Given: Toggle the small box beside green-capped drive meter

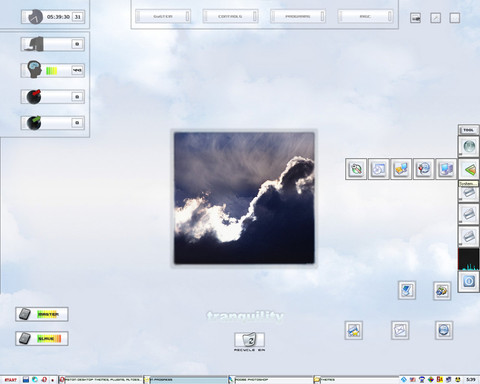Looking at the screenshot, I should coord(77,123).
